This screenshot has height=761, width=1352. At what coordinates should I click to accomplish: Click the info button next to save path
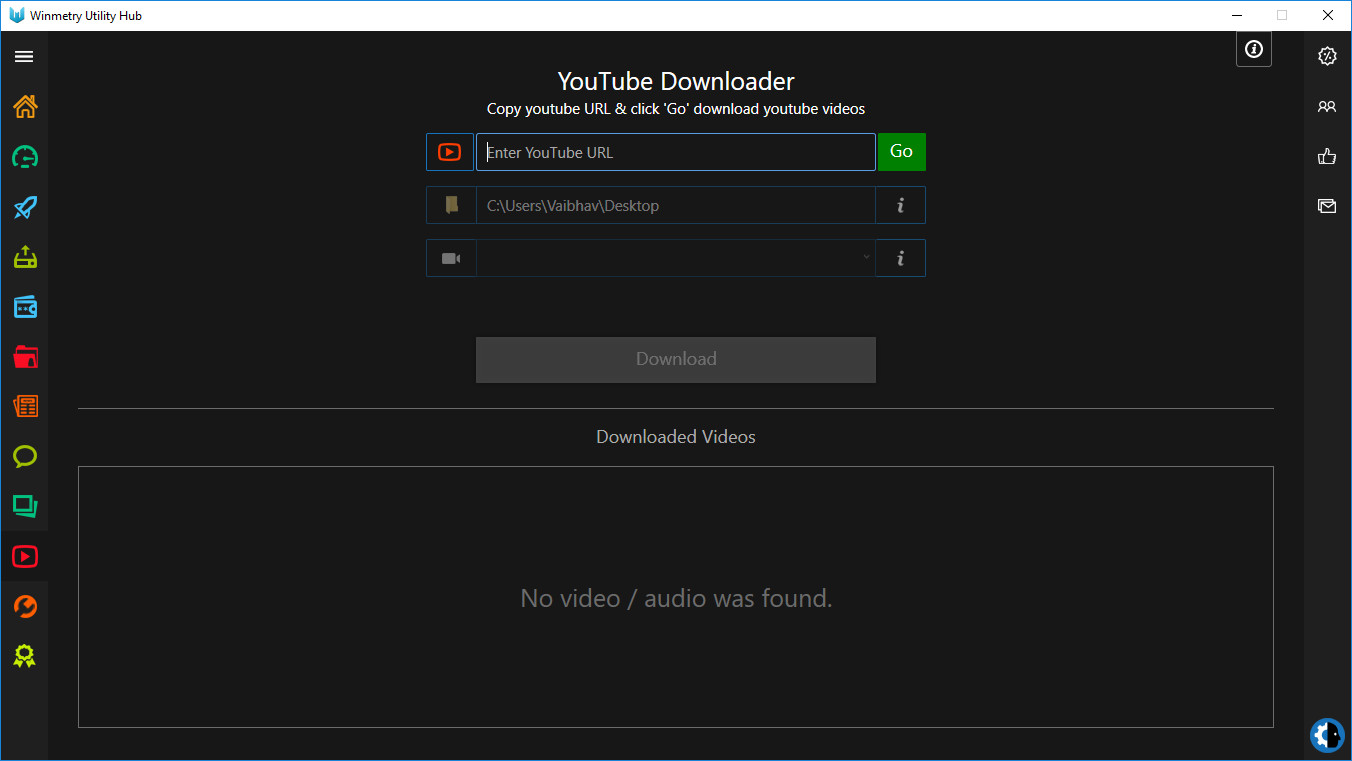pos(901,205)
